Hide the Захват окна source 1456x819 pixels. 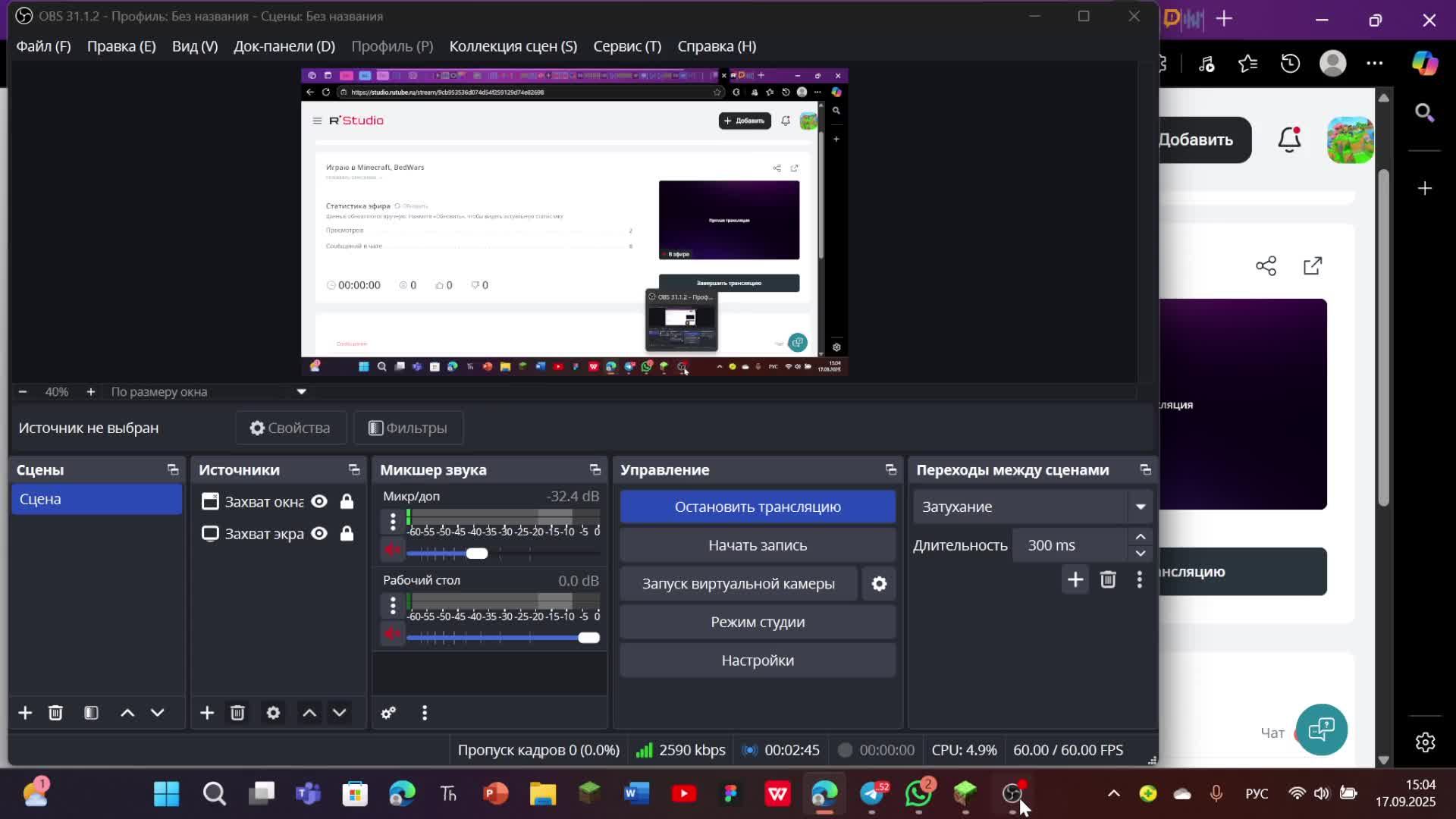pos(319,501)
